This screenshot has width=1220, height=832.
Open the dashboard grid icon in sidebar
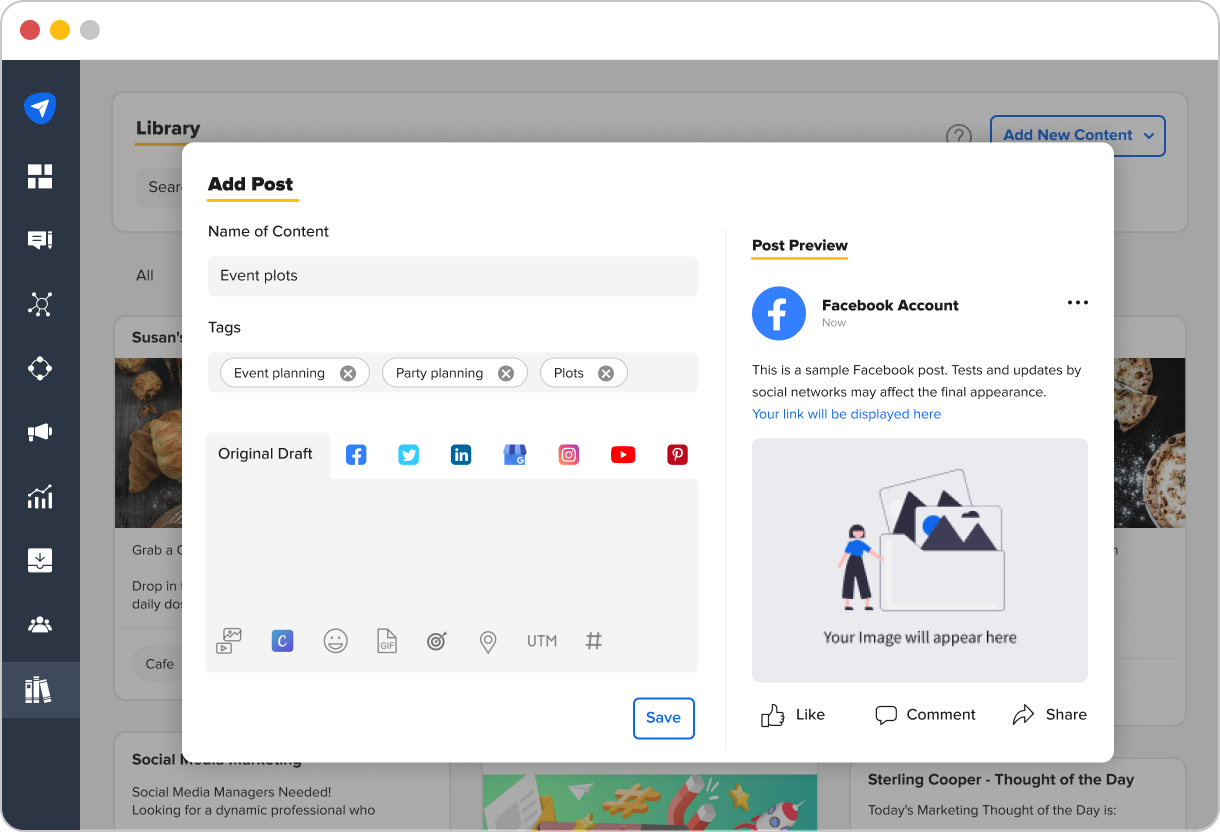pyautogui.click(x=40, y=176)
